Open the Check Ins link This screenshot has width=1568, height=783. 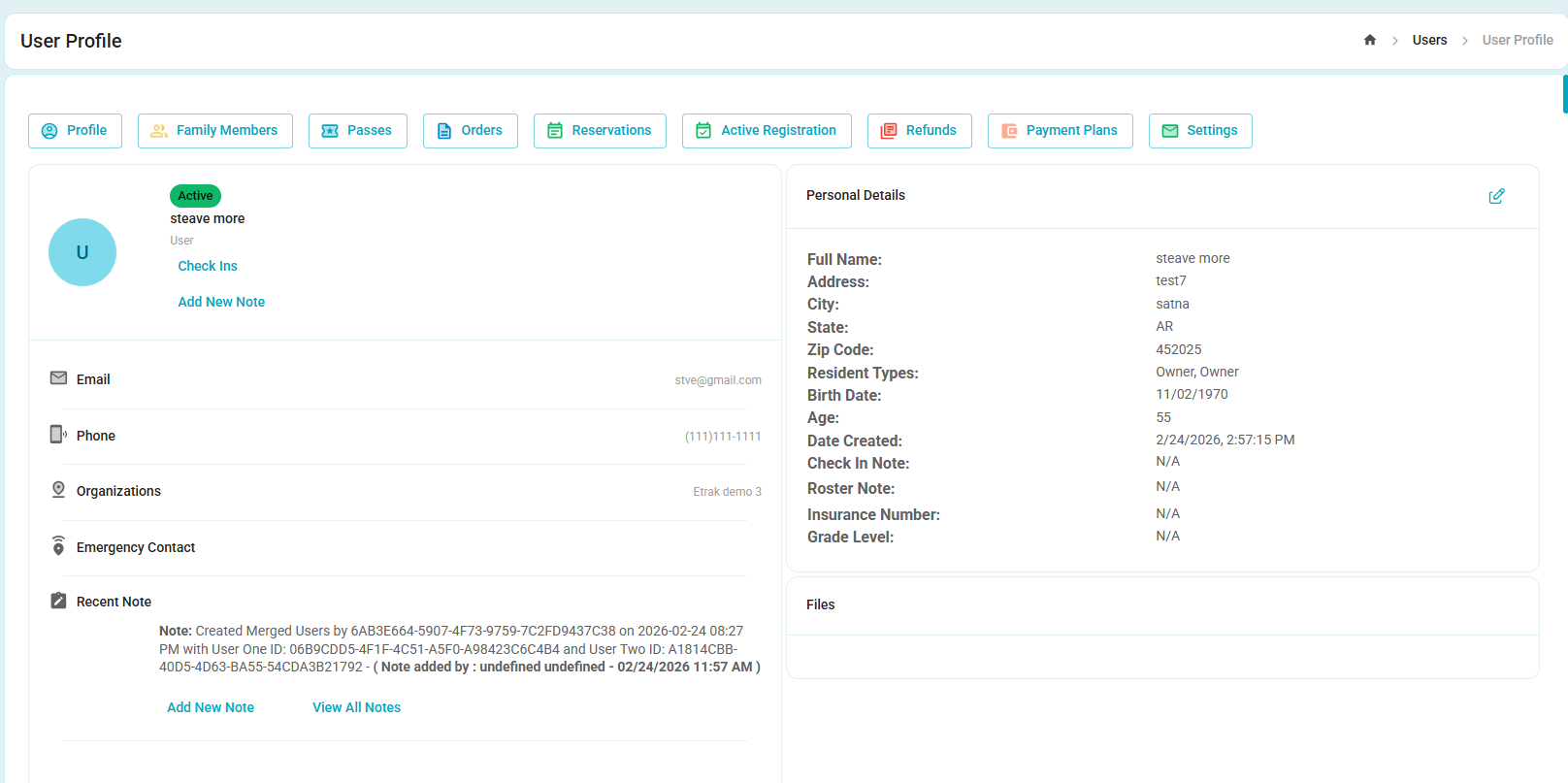tap(208, 266)
